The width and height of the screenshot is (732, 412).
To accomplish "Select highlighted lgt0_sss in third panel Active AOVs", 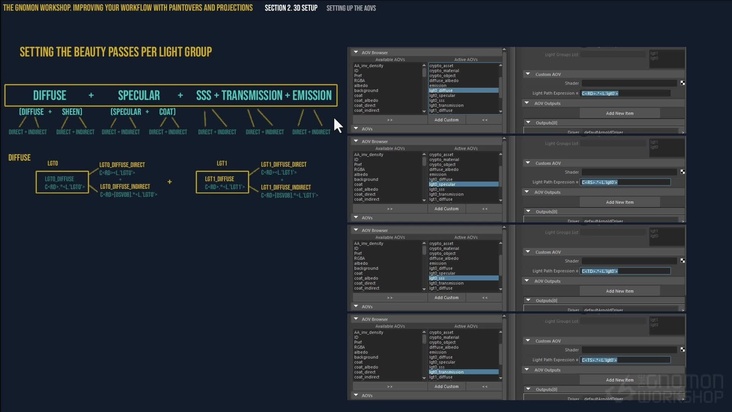I will (463, 278).
